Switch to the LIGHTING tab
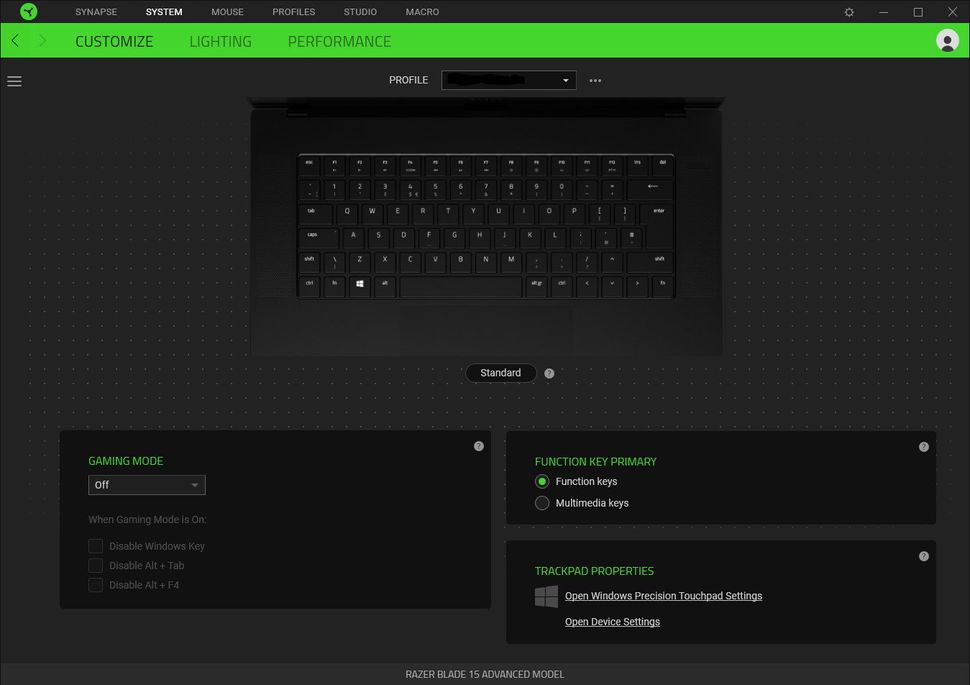 [220, 41]
